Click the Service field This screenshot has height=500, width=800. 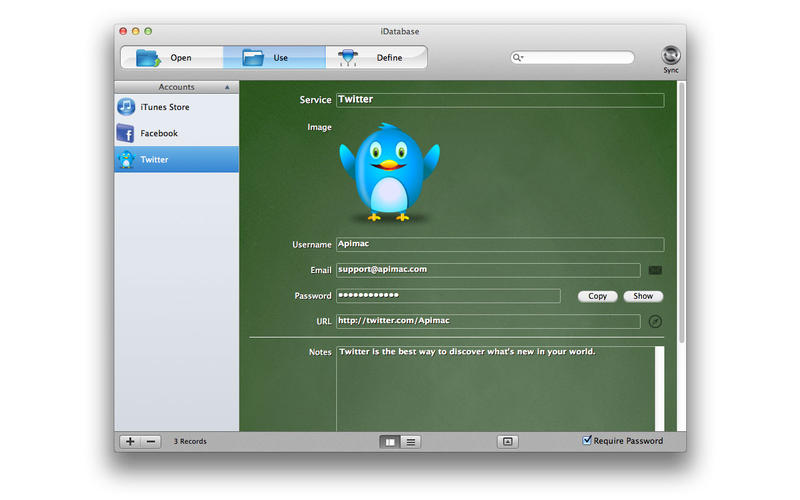pyautogui.click(x=500, y=99)
